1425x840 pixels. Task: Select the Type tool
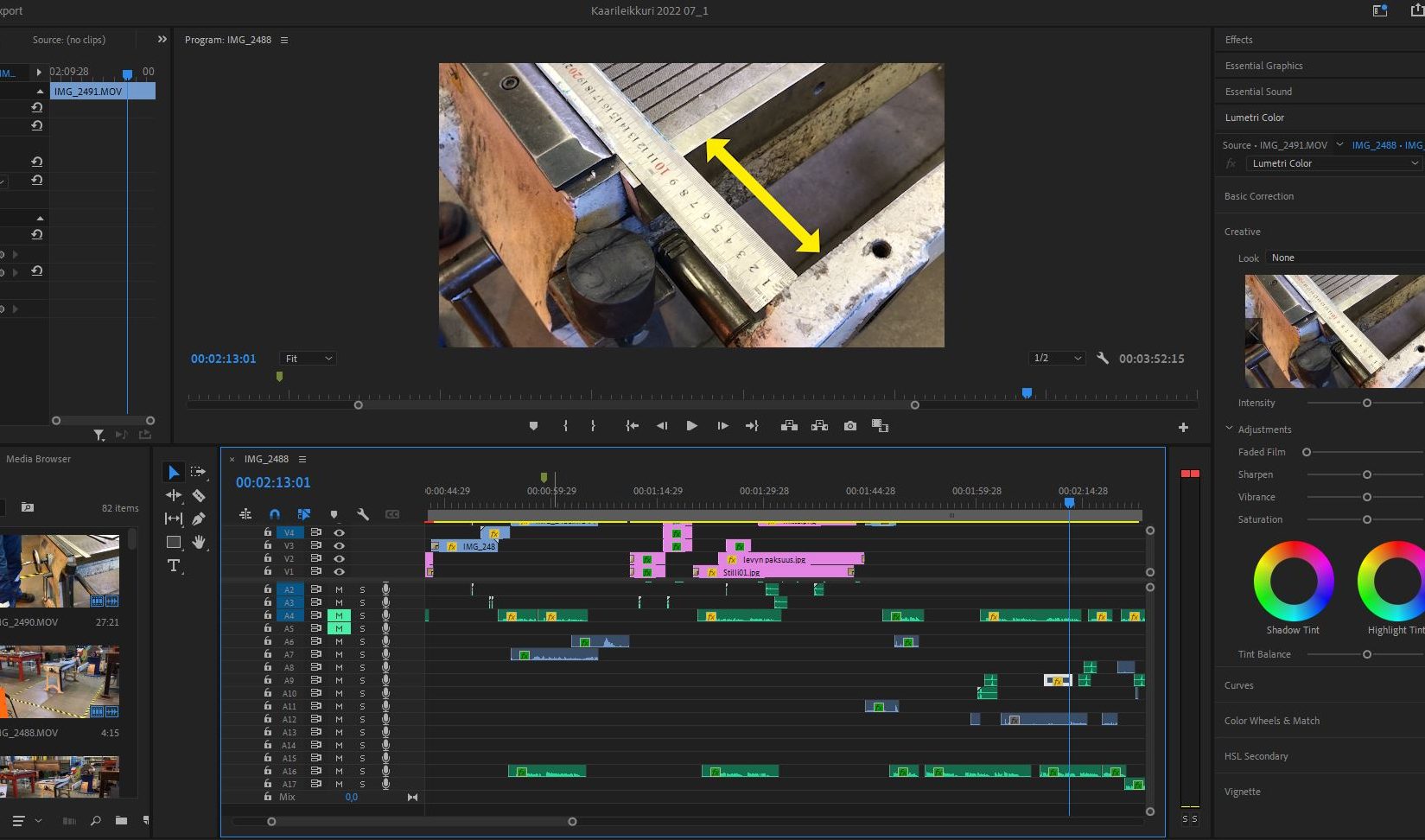click(x=174, y=565)
